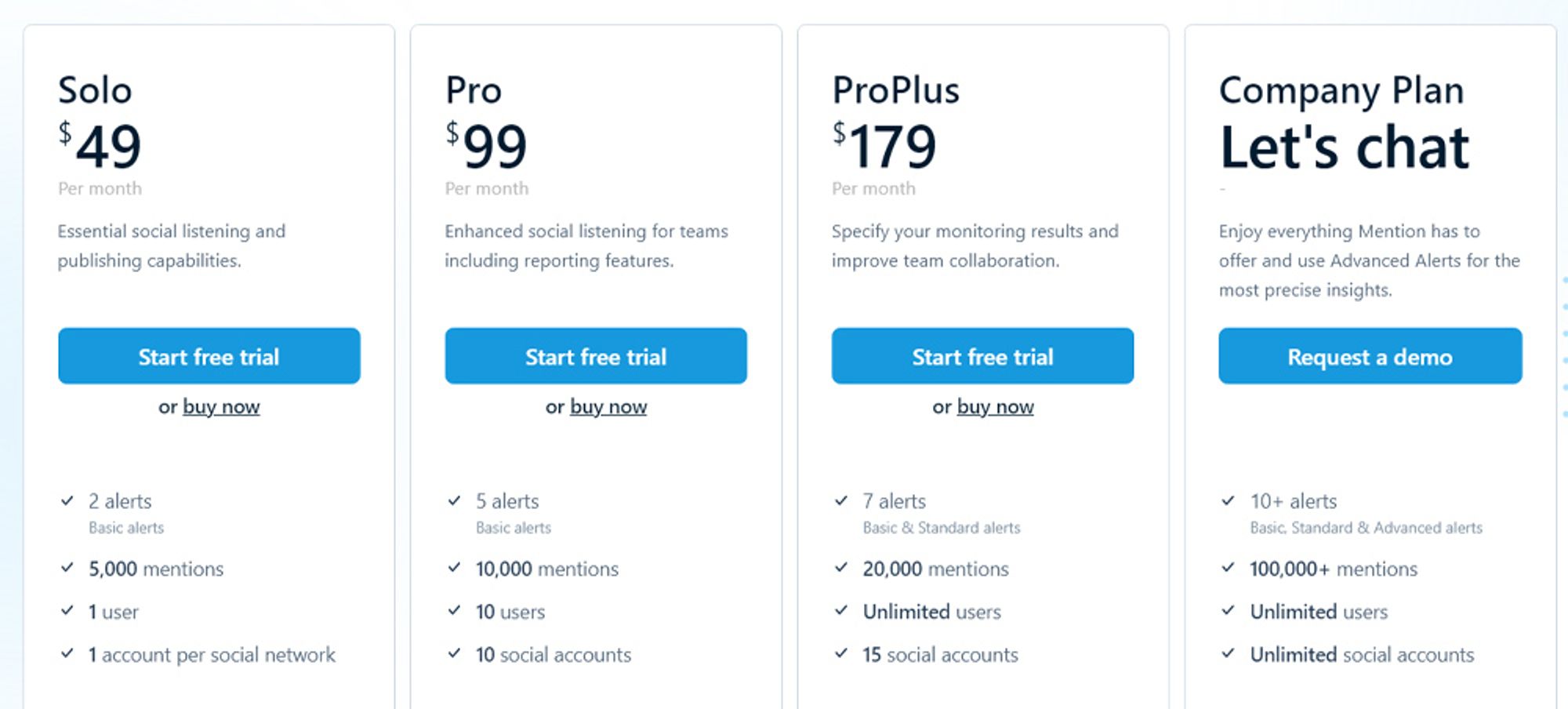The width and height of the screenshot is (1568, 709).
Task: Request a demo for the Company Plan
Action: point(1370,356)
